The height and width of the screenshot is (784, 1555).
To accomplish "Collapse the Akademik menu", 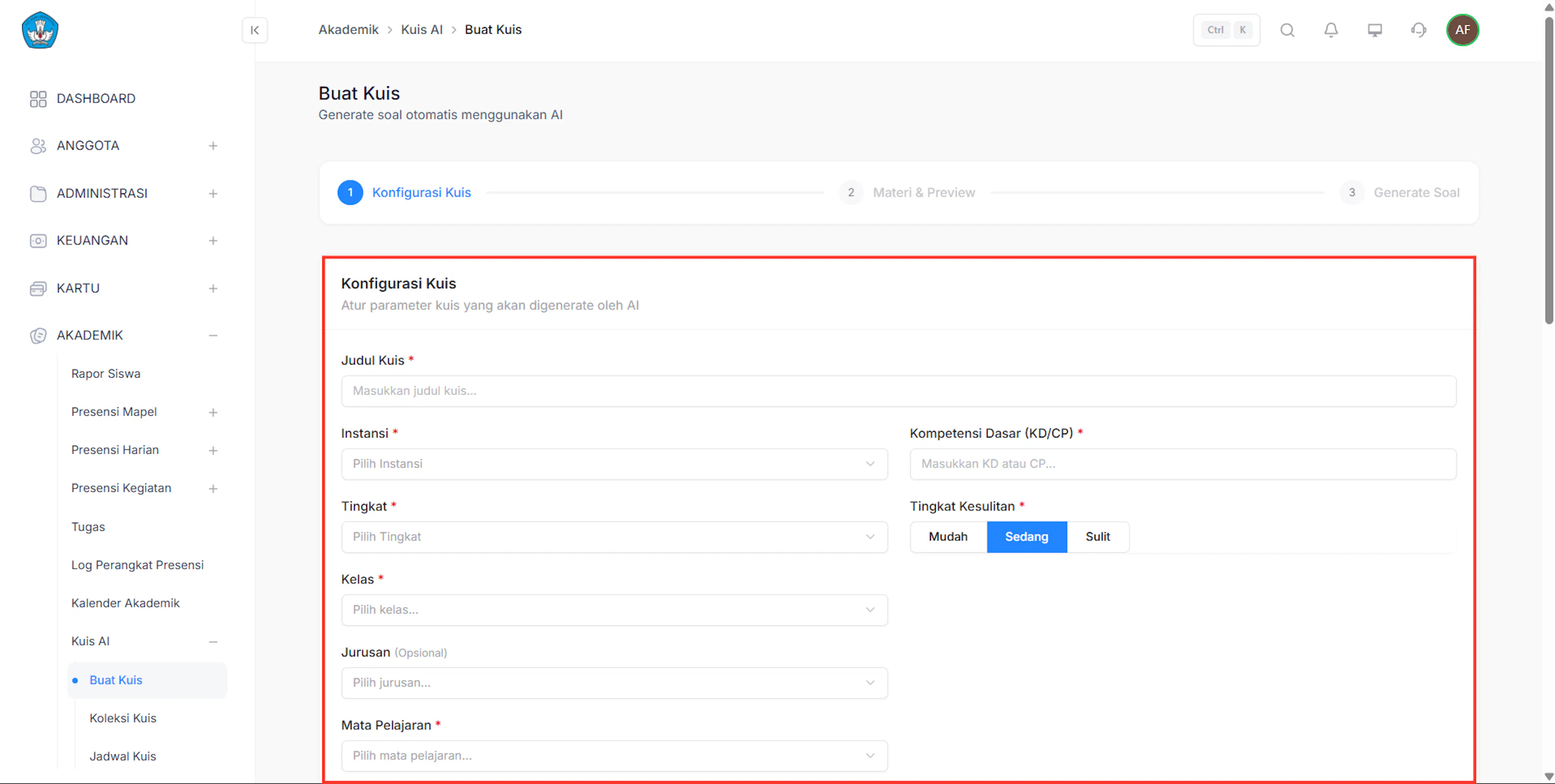I will pos(213,335).
